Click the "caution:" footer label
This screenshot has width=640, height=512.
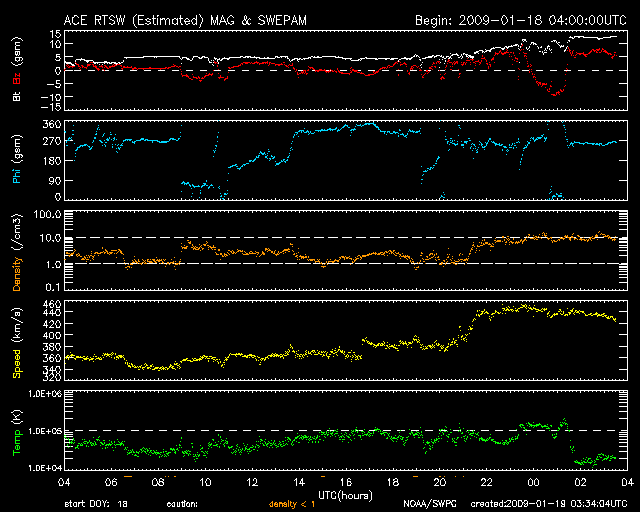(x=182, y=504)
